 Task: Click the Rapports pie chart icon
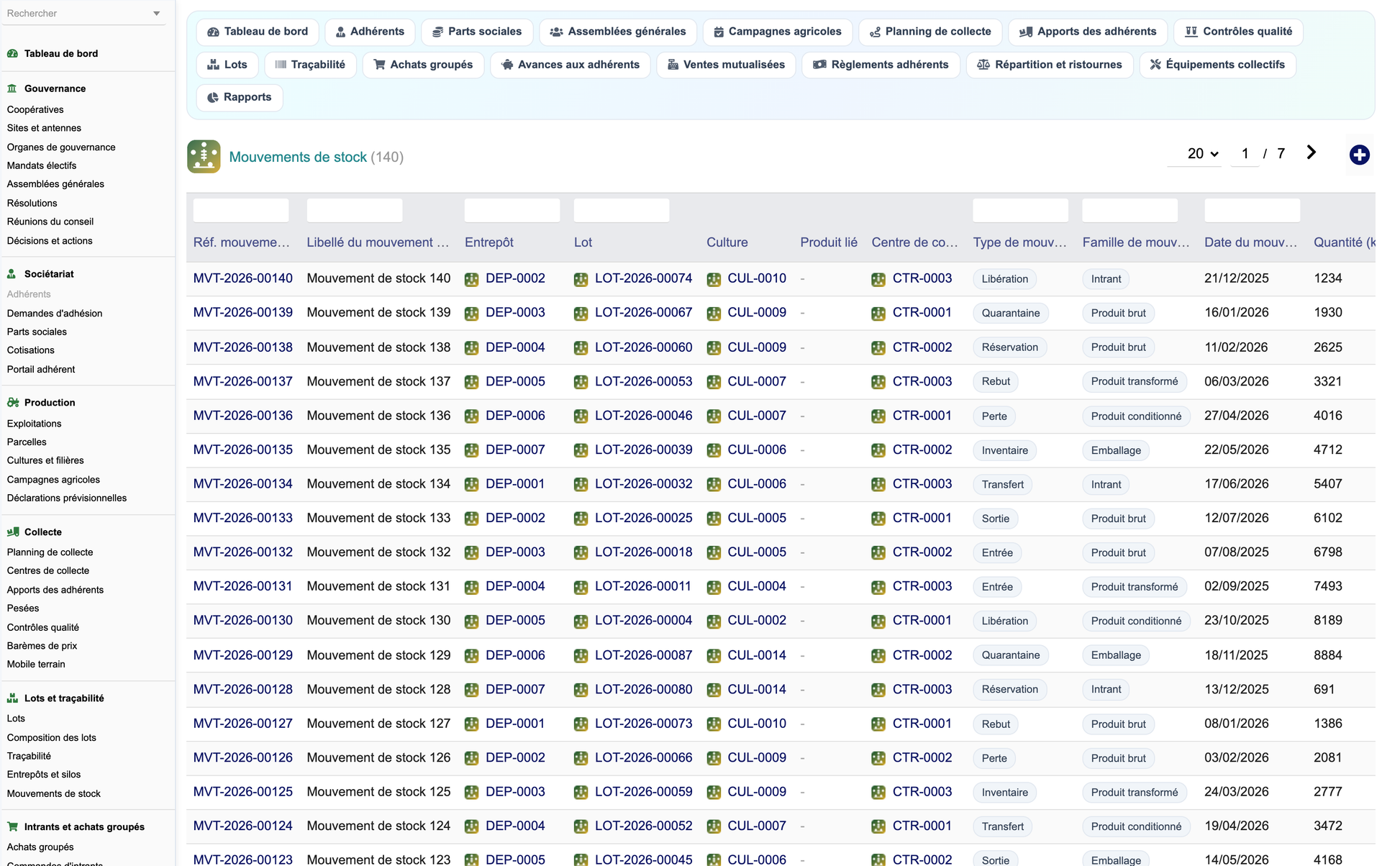(213, 97)
